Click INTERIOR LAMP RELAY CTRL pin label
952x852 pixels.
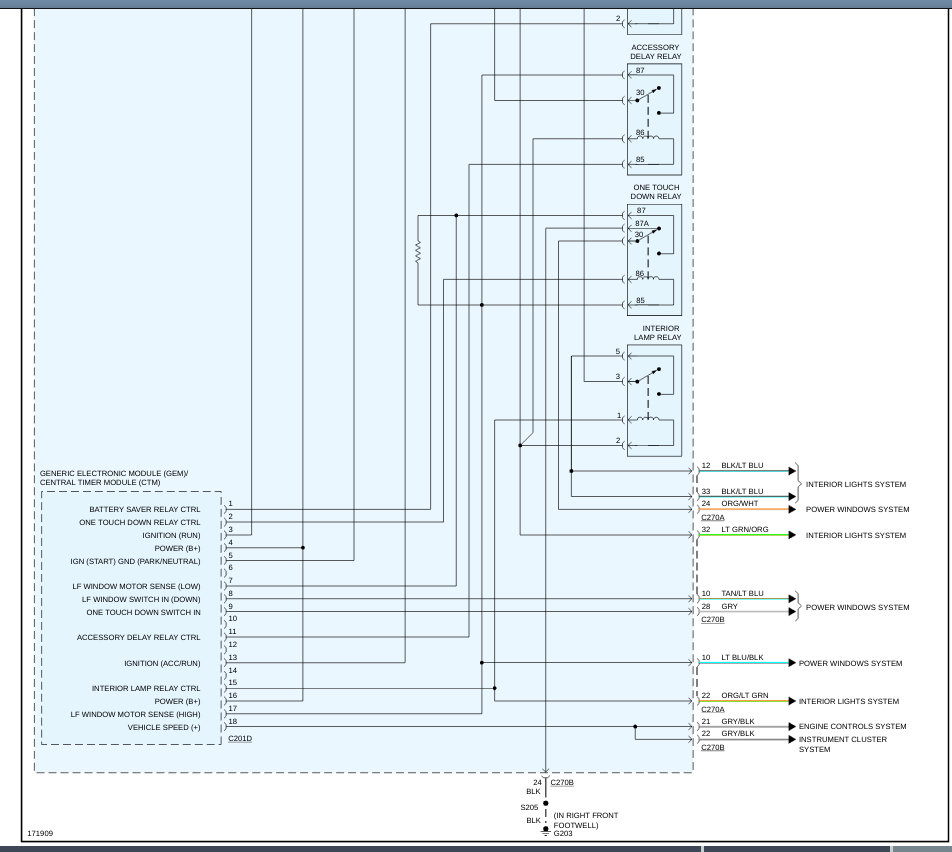pyautogui.click(x=146, y=689)
